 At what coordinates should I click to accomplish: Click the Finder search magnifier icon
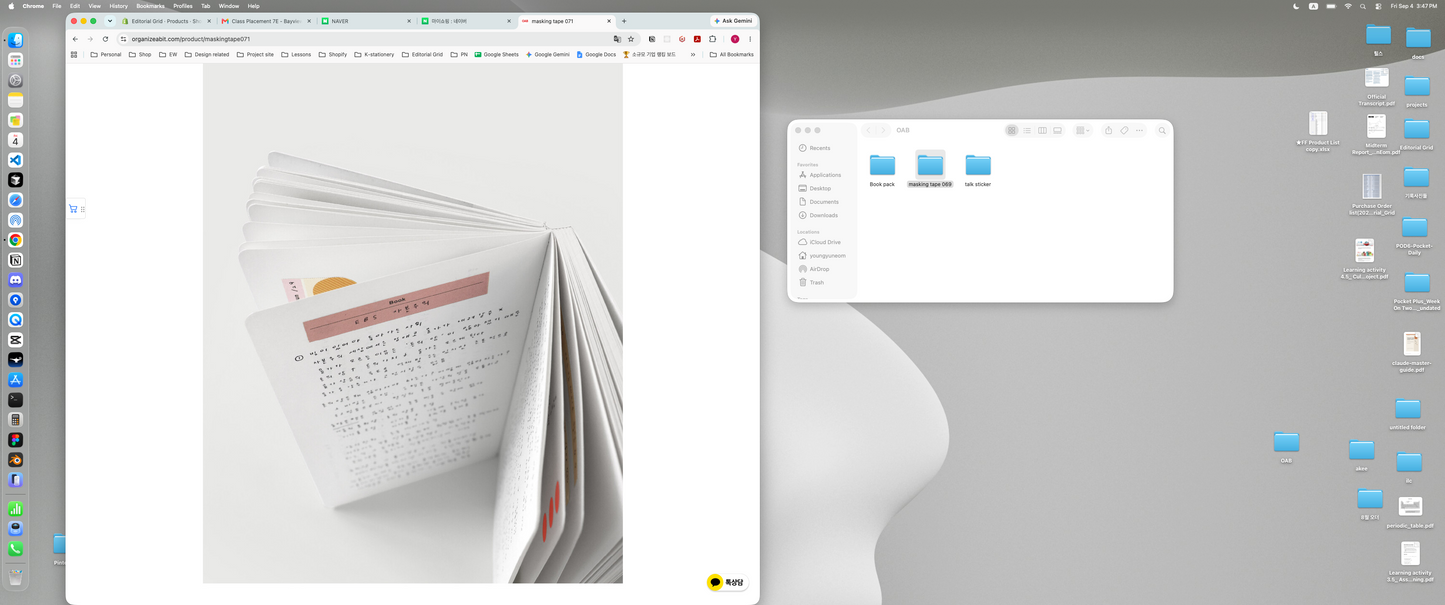tap(1162, 130)
